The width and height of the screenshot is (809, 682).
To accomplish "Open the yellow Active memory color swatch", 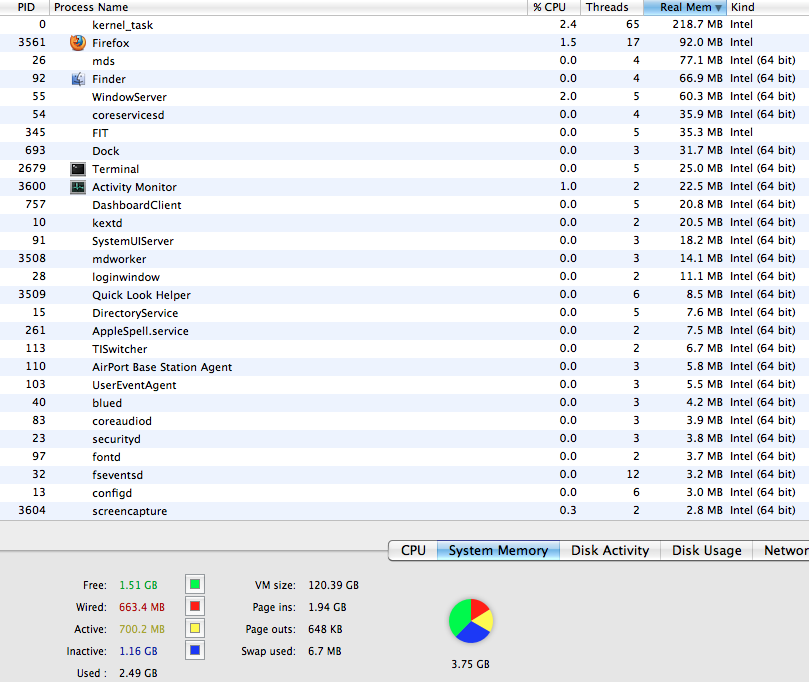I will pos(195,628).
